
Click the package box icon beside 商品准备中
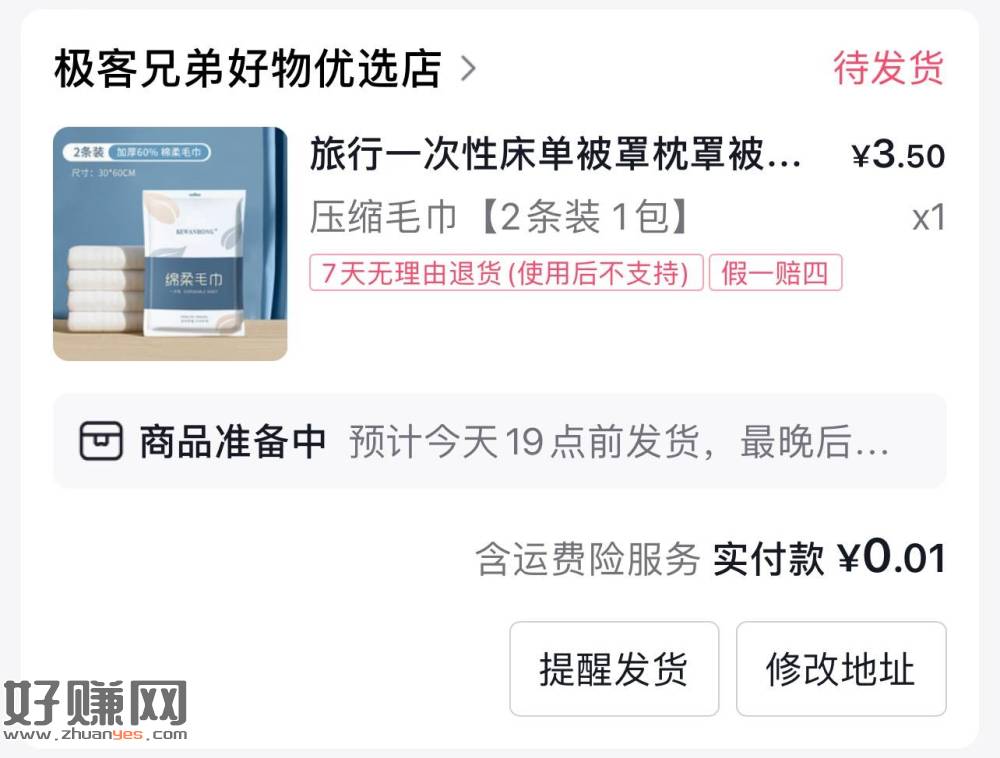point(101,441)
